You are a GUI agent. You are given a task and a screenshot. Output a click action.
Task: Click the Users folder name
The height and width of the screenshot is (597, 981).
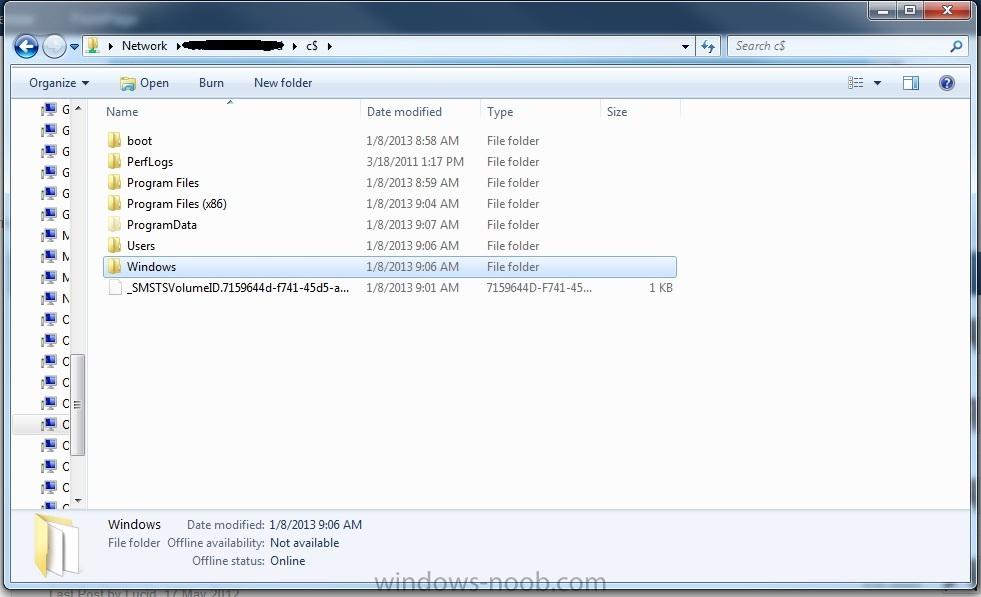pos(141,245)
